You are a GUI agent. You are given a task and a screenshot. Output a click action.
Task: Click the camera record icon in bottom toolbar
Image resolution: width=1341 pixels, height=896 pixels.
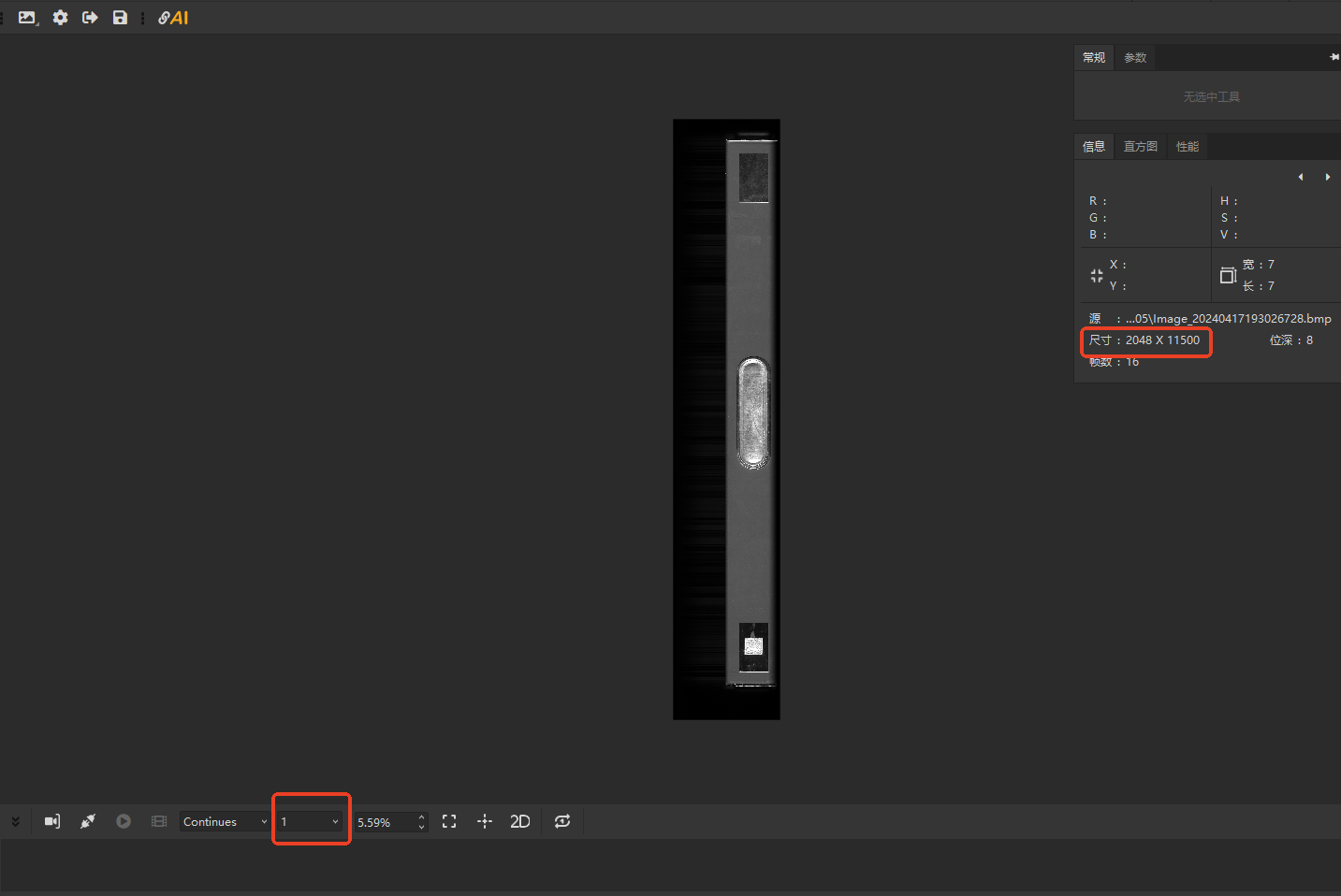52,821
